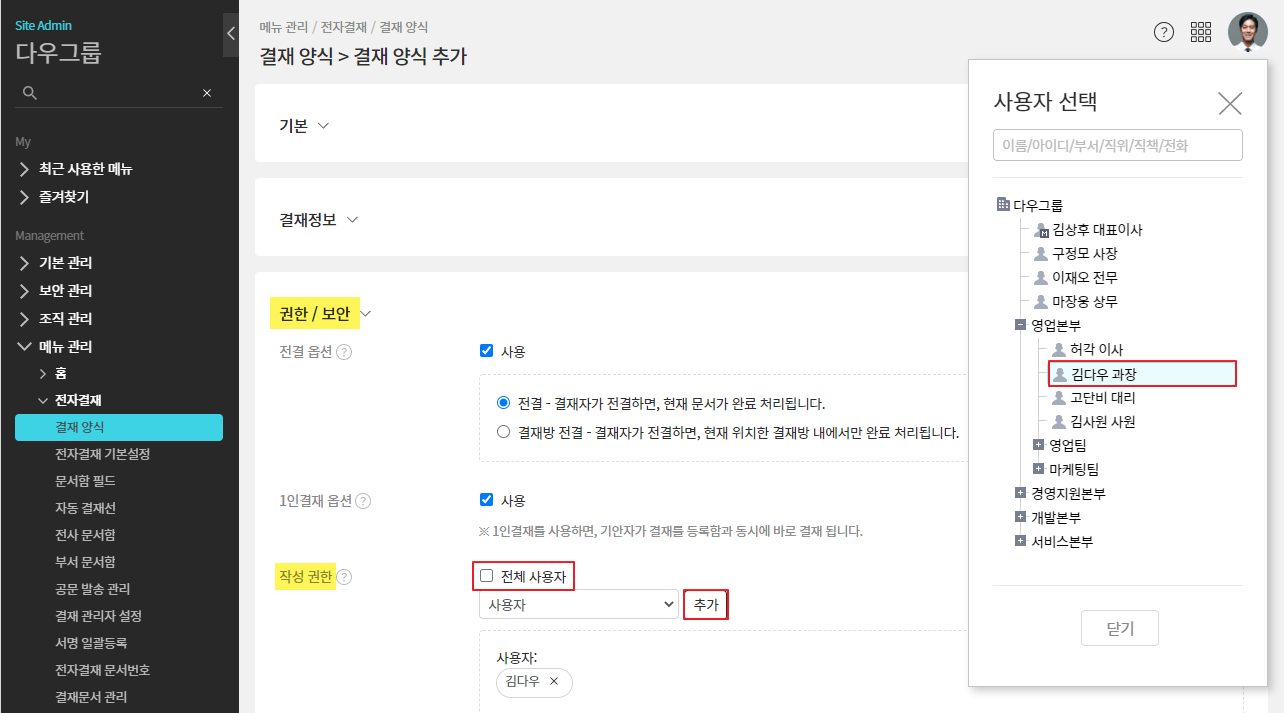Expand the 경영지원본부 tree node
Screen dimensions: 1284x713
click(1020, 493)
